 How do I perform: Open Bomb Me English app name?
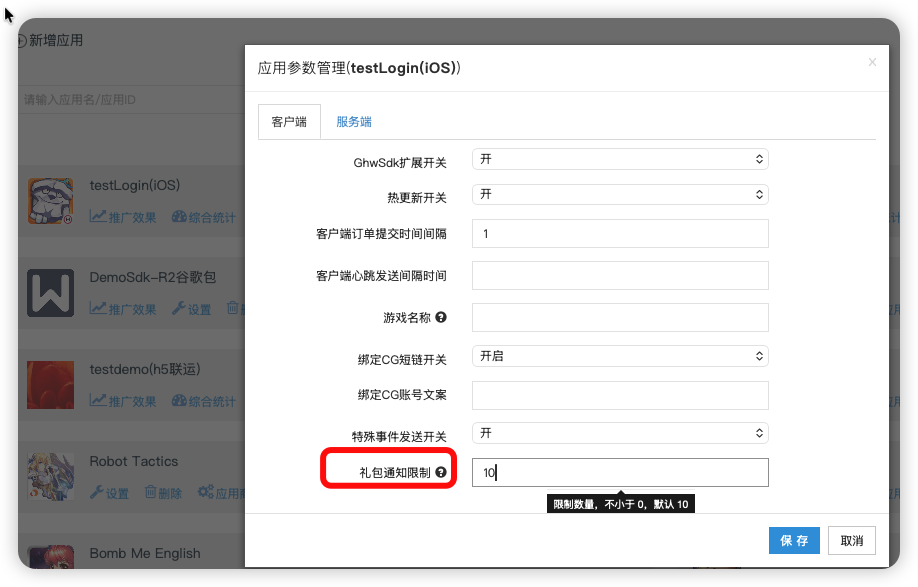coord(145,553)
